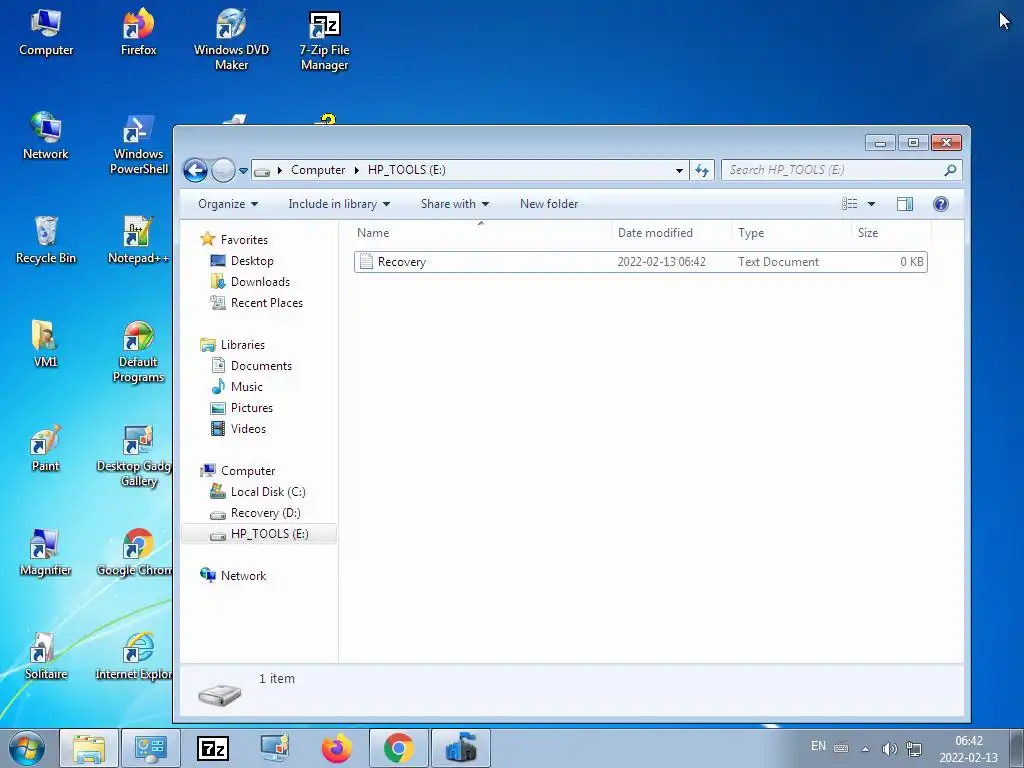Open Default Programs desktop shortcut
Image resolution: width=1024 pixels, height=768 pixels.
coord(138,353)
